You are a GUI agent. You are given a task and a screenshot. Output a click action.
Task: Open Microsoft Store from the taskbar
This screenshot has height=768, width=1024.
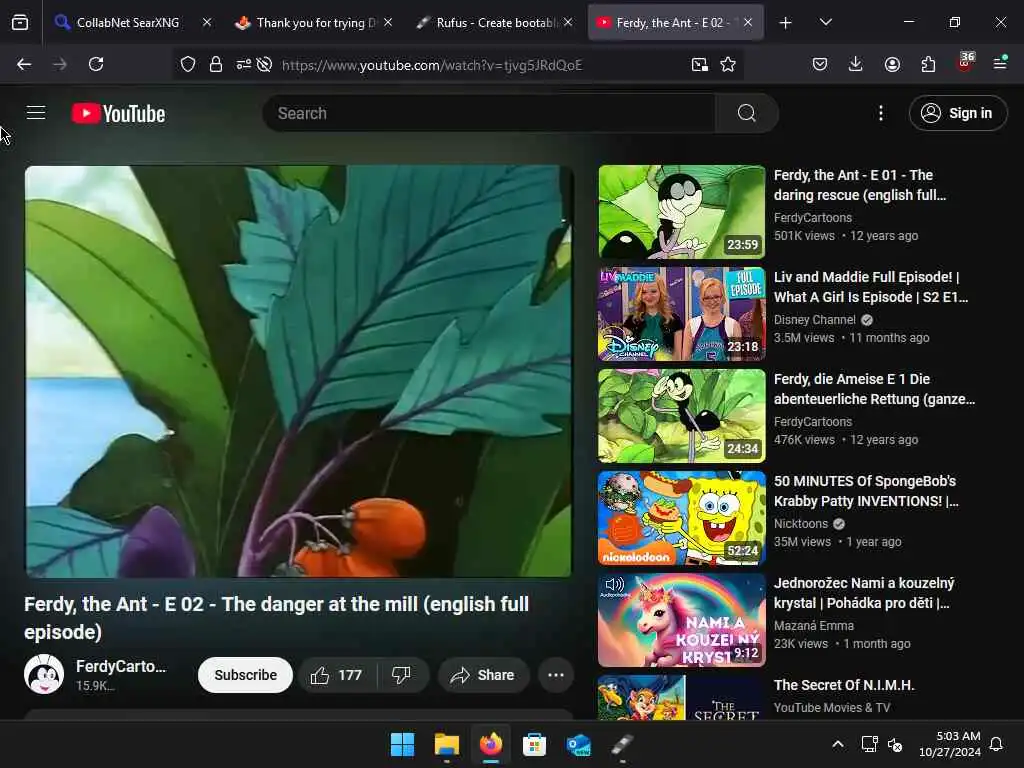(534, 744)
